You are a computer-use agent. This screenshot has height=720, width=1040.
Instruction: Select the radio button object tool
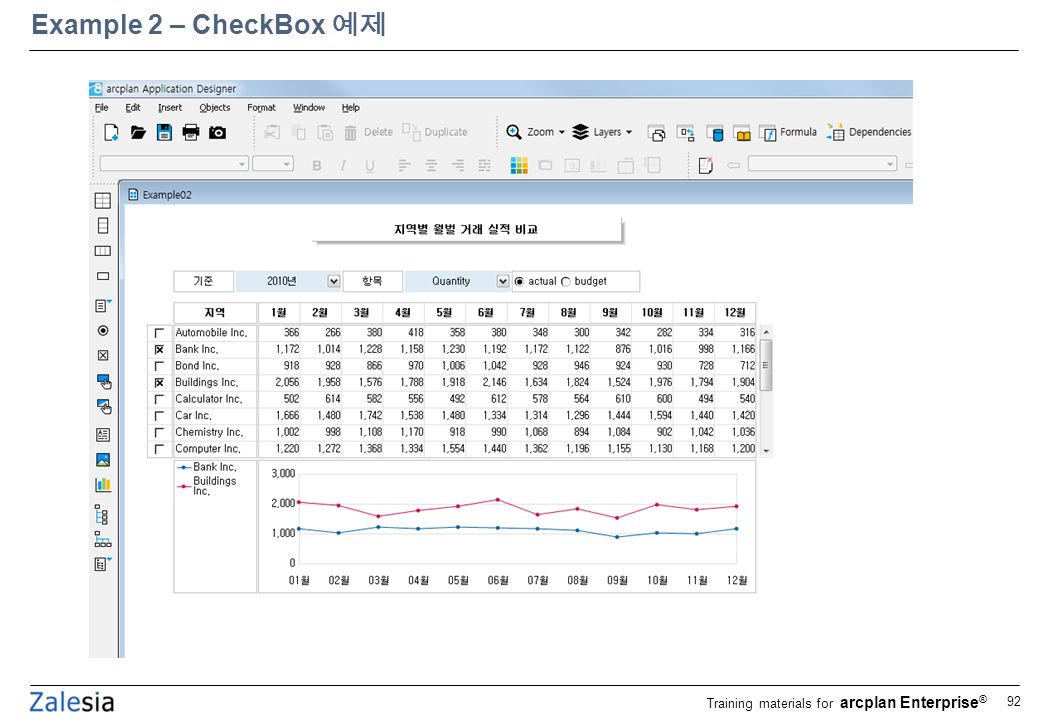tap(103, 330)
